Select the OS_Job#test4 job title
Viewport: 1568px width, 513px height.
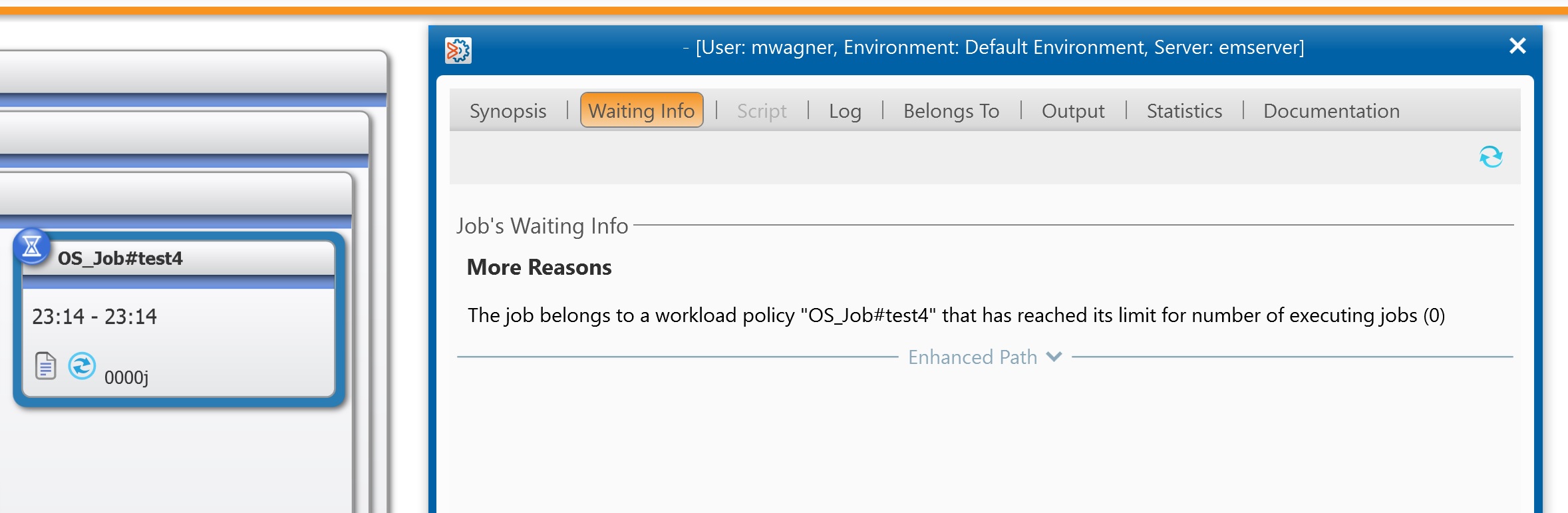coord(120,258)
